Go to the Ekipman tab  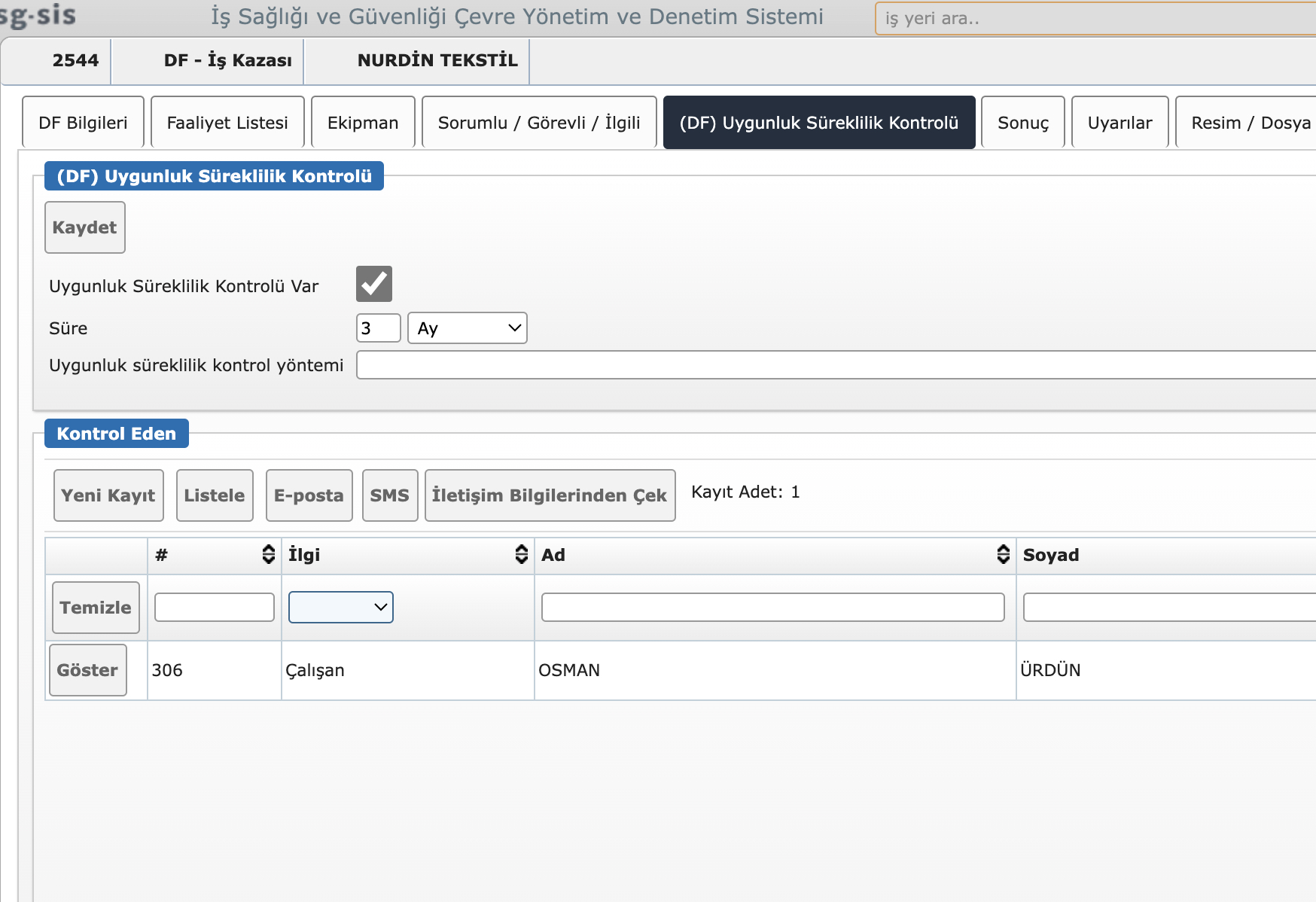pos(363,123)
